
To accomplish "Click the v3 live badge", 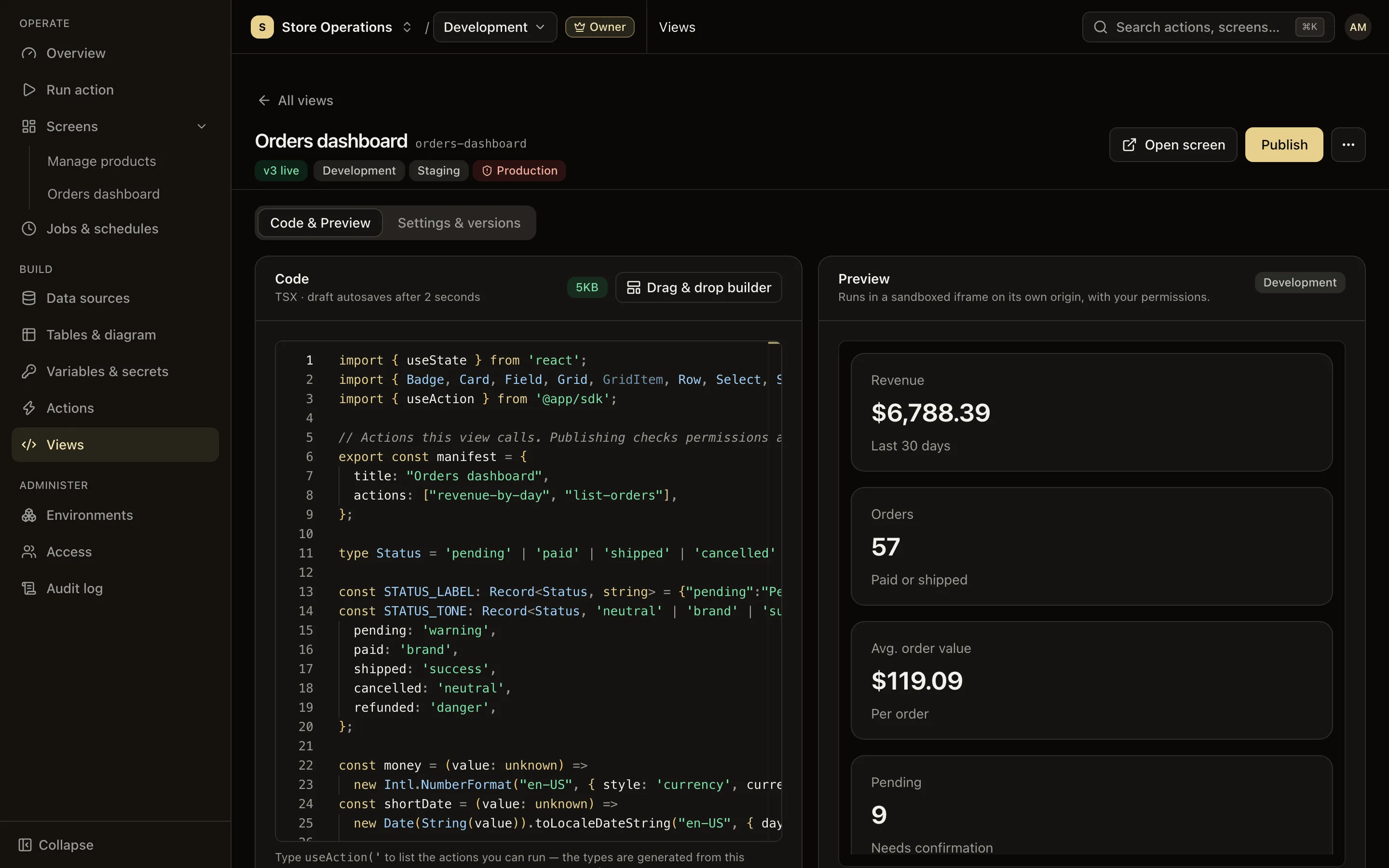I will [x=281, y=171].
